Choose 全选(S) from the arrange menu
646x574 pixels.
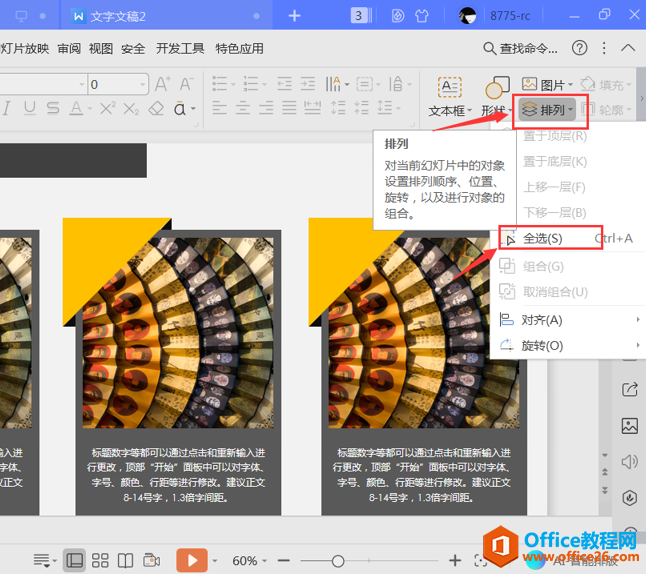[x=542, y=239]
